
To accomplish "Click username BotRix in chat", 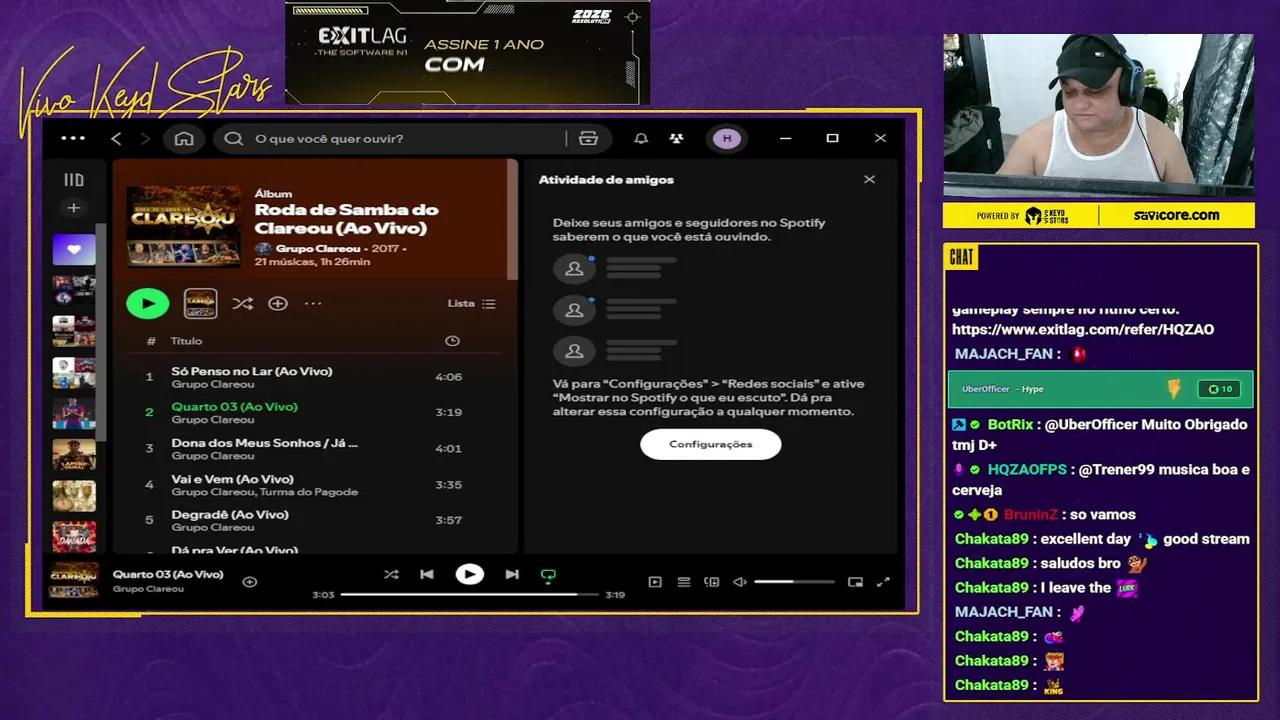I will tap(1010, 424).
